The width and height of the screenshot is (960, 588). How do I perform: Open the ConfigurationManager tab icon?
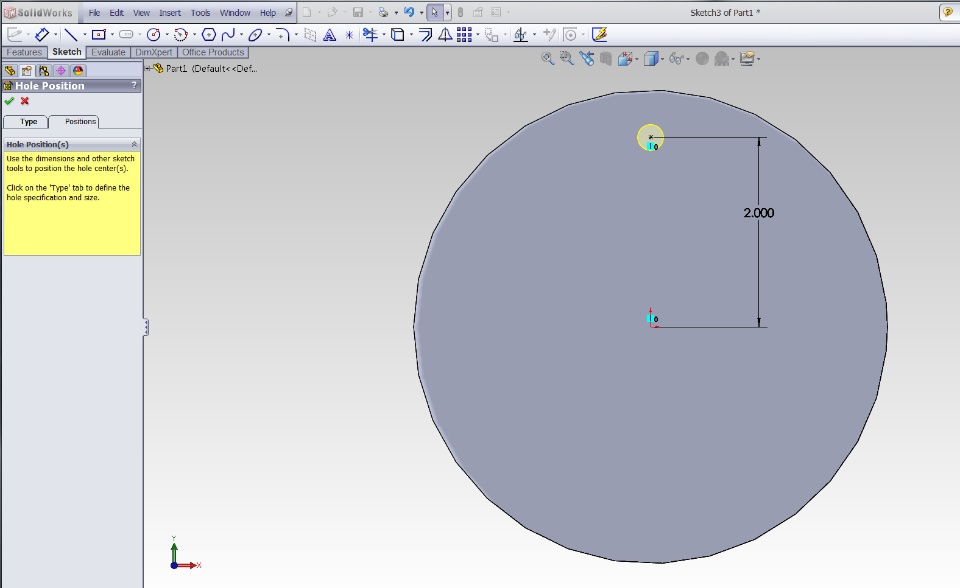tap(43, 70)
